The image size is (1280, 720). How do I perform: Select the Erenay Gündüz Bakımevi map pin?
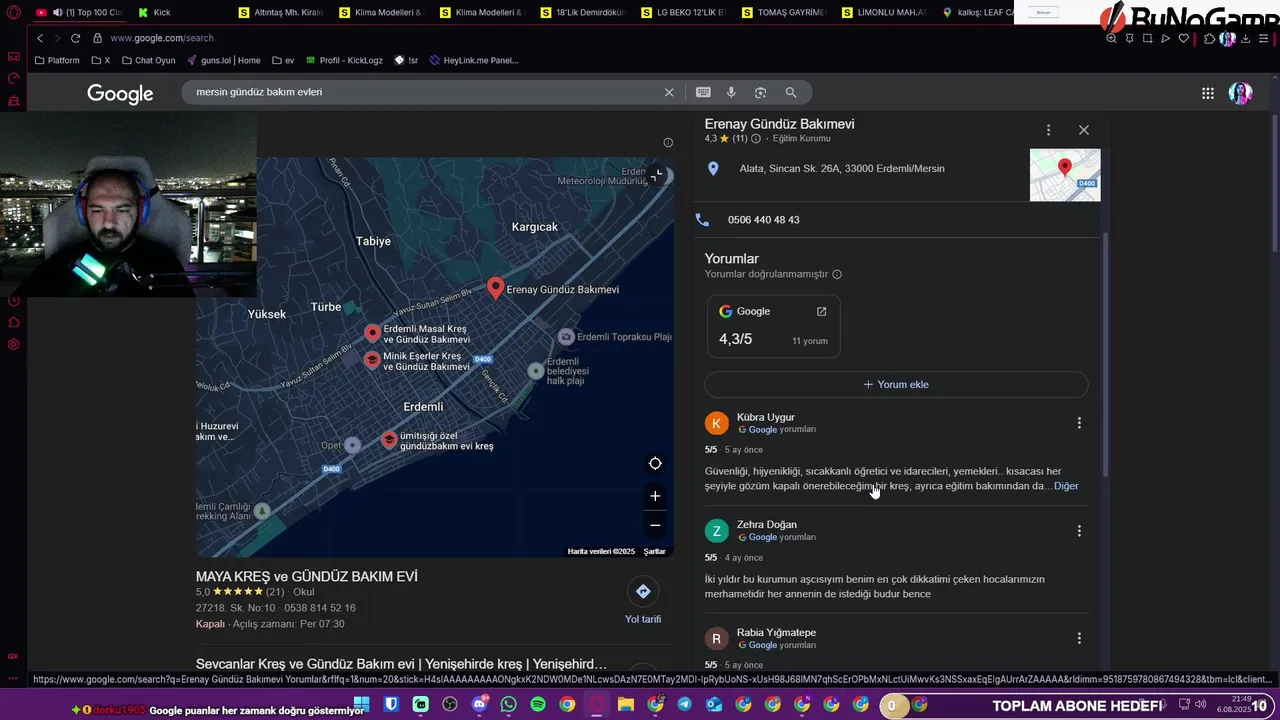pyautogui.click(x=495, y=289)
